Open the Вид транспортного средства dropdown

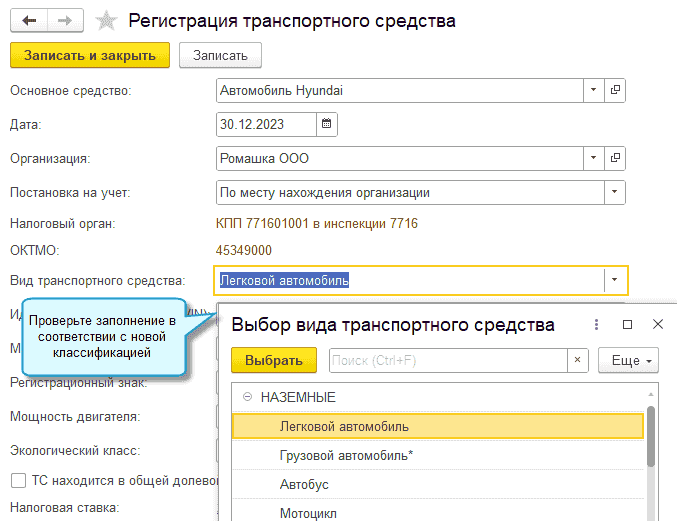pyautogui.click(x=616, y=280)
